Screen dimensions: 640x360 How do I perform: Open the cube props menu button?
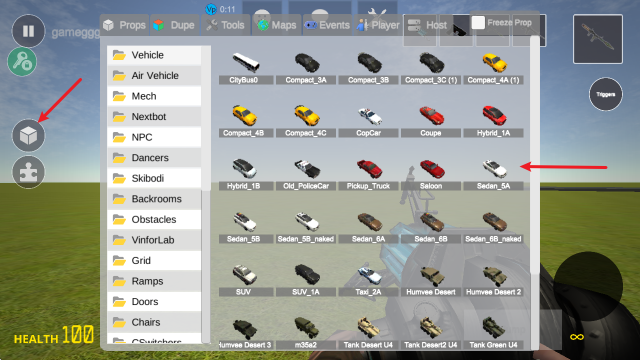click(28, 136)
